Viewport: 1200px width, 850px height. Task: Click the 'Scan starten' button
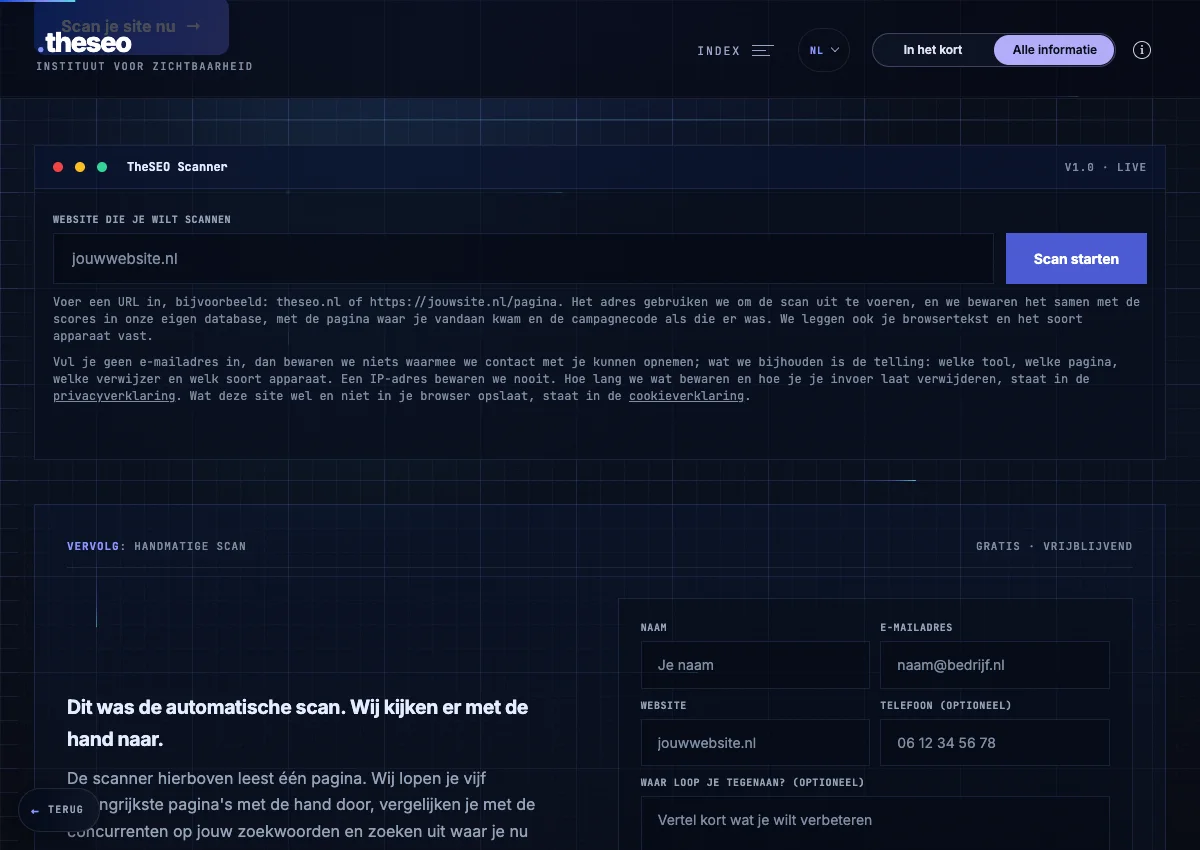(x=1076, y=259)
